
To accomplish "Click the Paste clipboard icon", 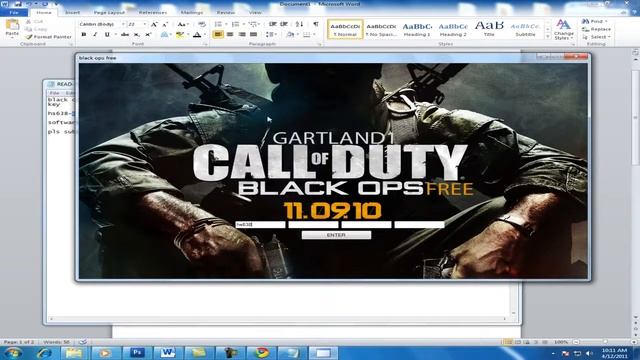I will coord(12,25).
